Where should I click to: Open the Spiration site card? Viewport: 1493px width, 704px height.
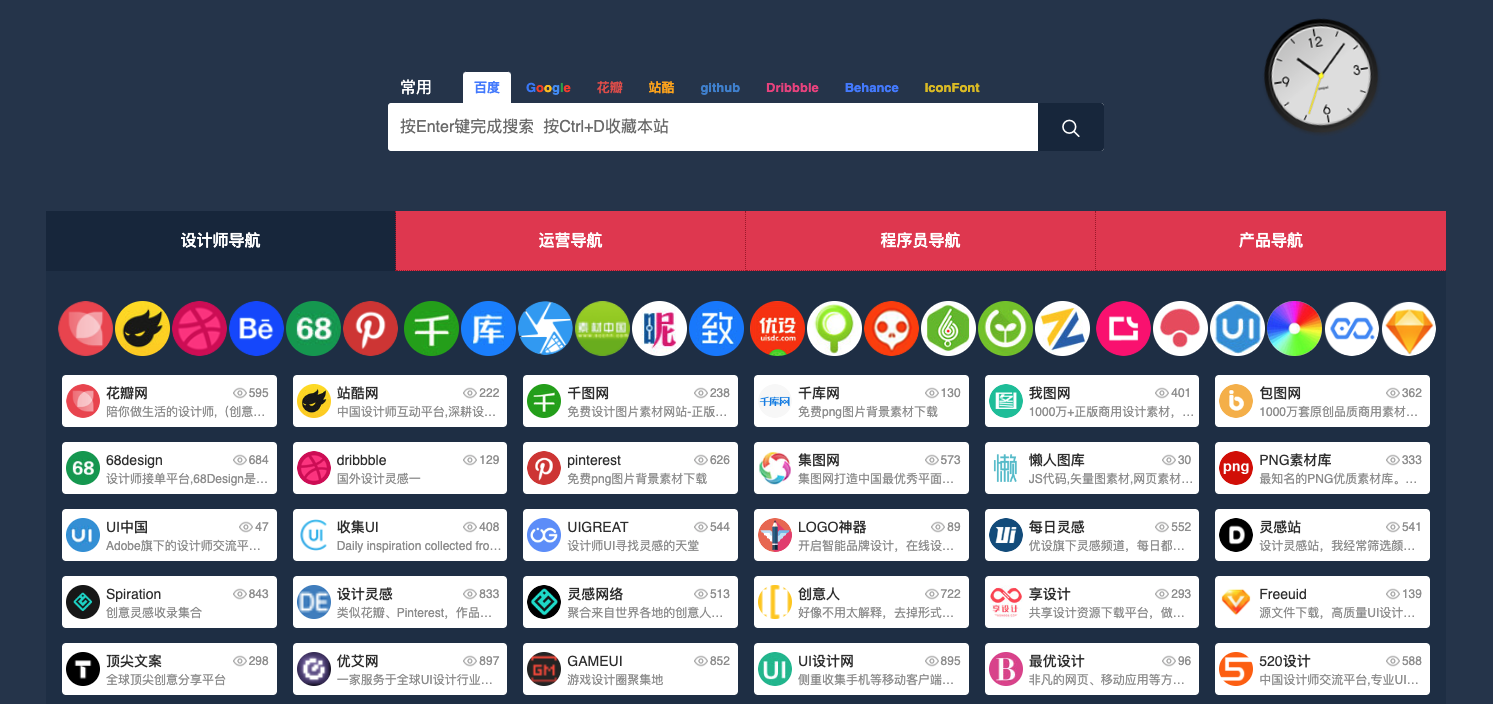click(169, 602)
